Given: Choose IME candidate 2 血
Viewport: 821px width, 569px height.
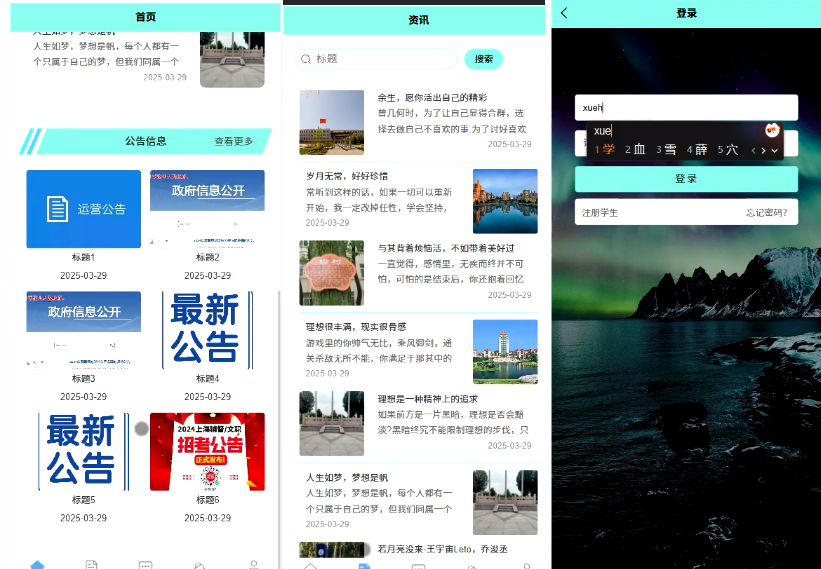Looking at the screenshot, I should (635, 150).
